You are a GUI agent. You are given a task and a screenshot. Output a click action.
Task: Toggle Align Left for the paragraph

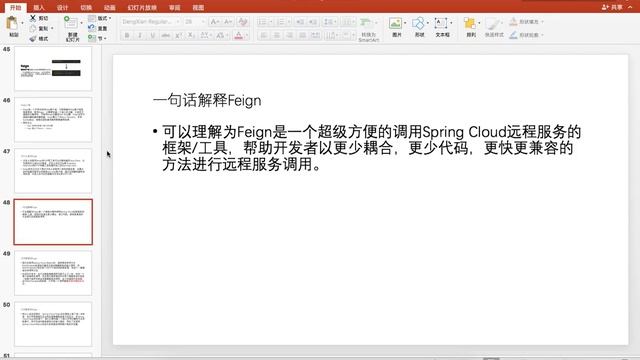click(x=264, y=36)
